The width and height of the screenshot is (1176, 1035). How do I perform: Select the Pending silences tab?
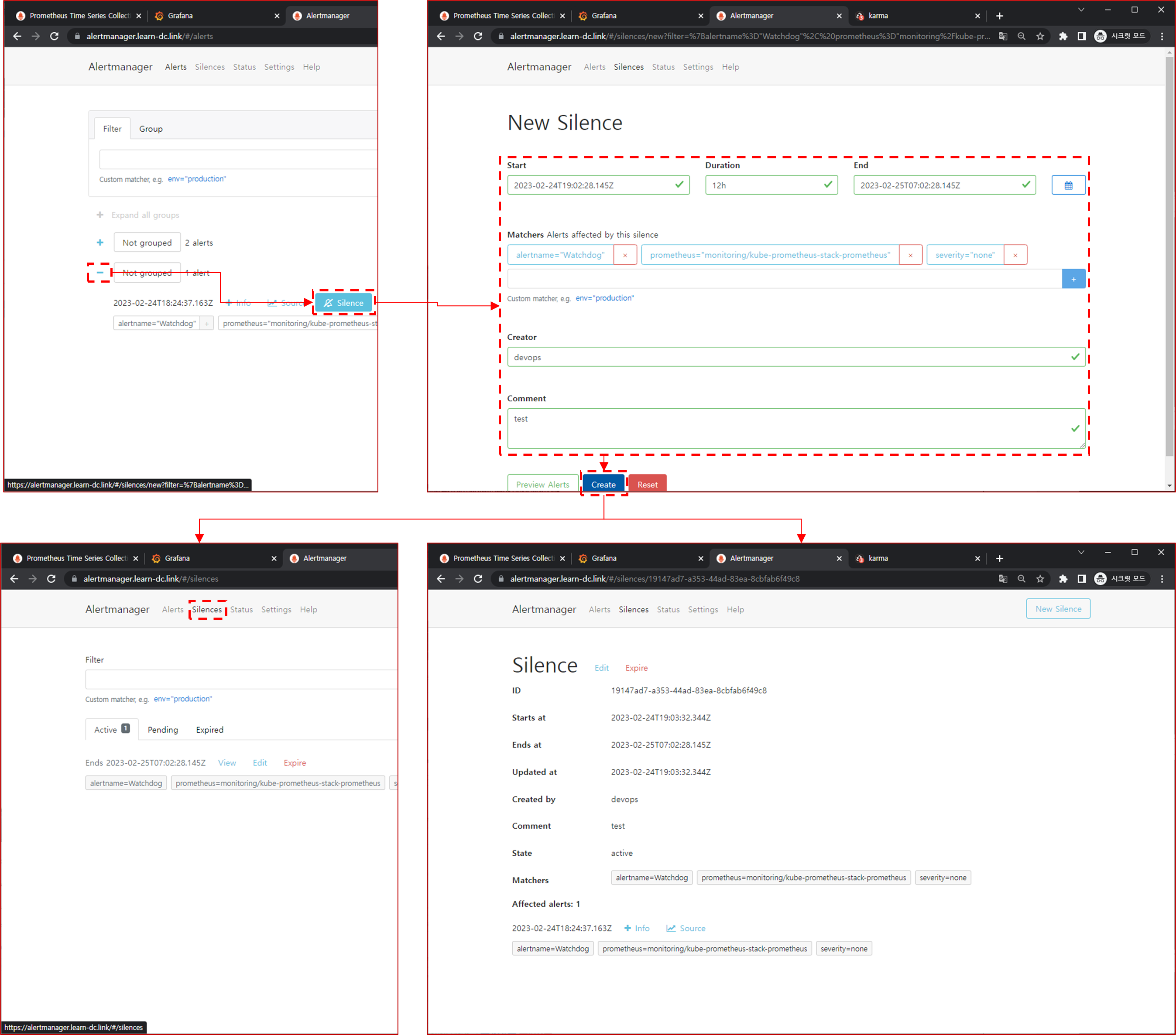tap(163, 730)
